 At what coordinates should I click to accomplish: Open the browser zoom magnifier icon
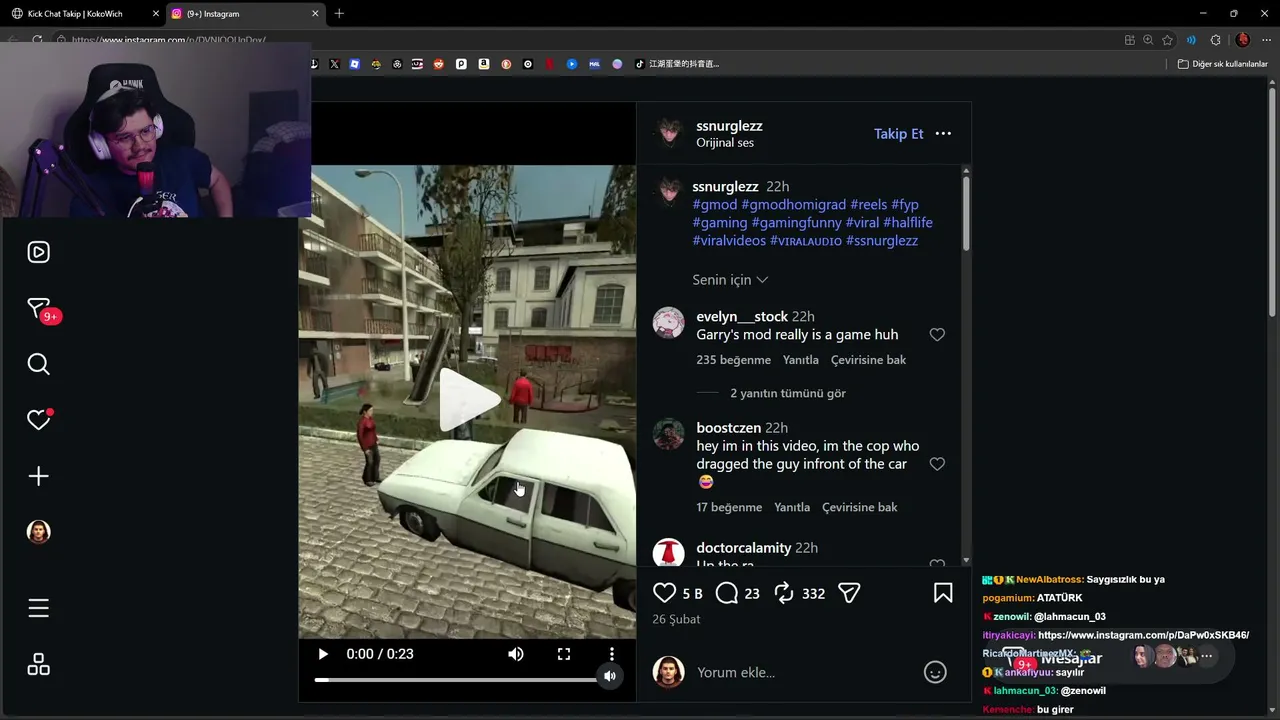click(x=1148, y=40)
